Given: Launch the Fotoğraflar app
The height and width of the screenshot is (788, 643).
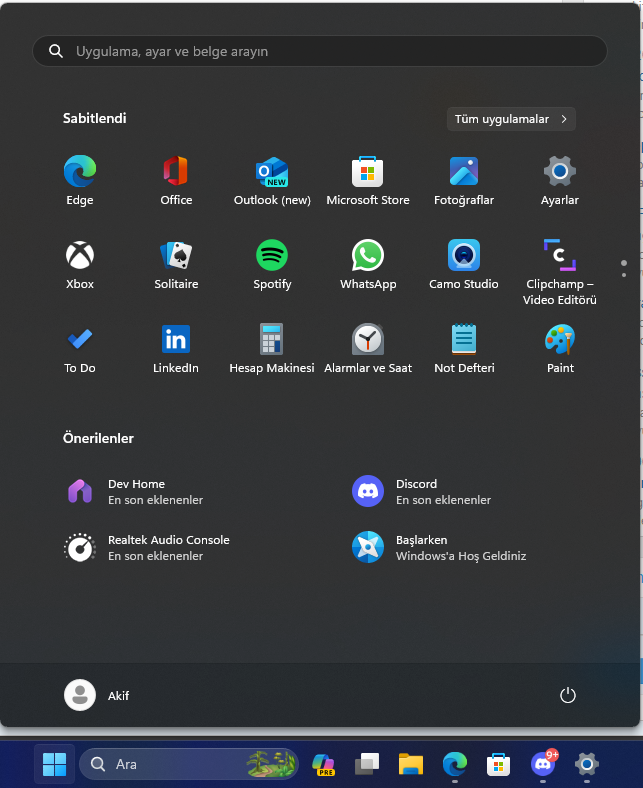Looking at the screenshot, I should (x=464, y=180).
